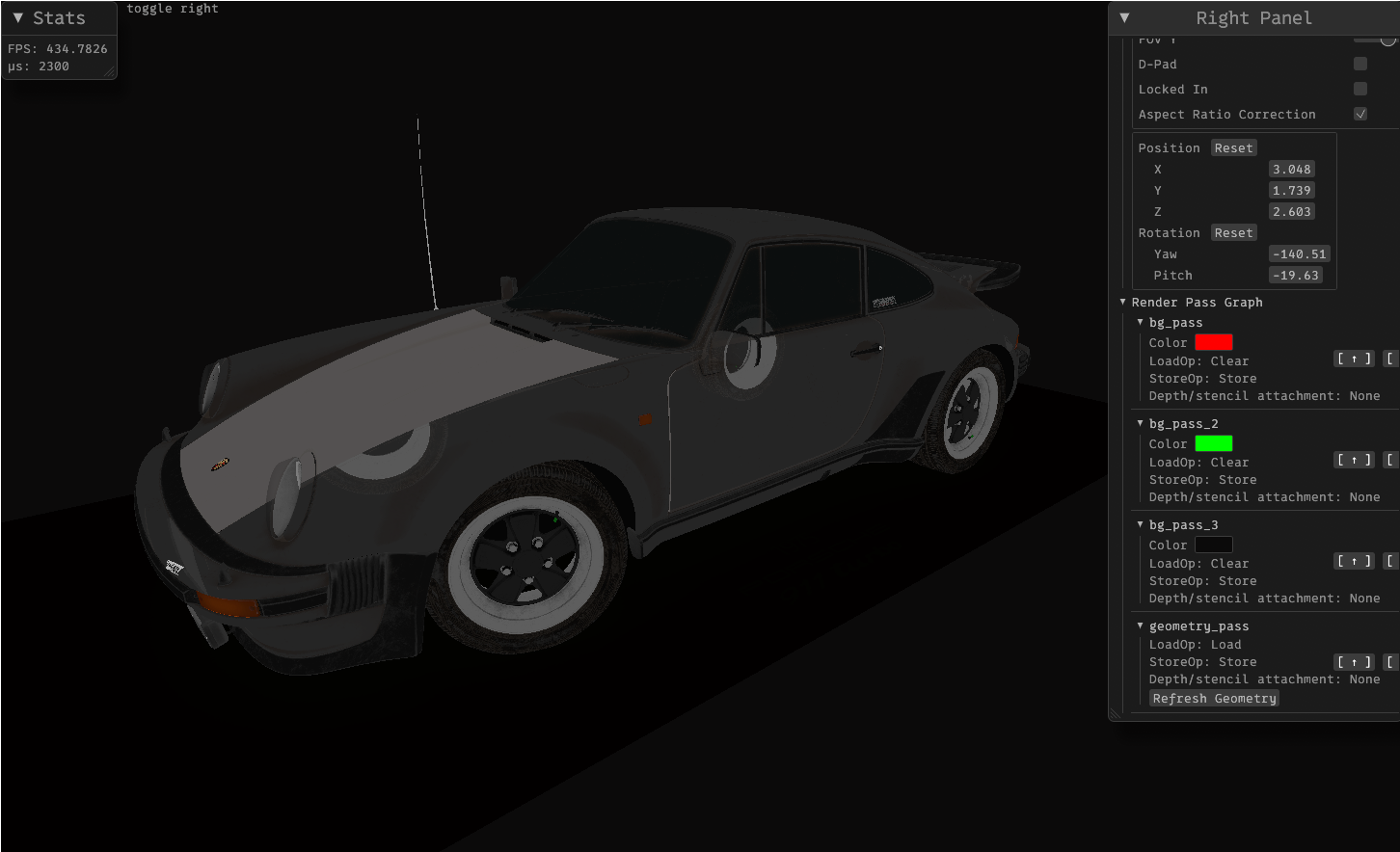Click the FPS readout in Stats
The width and height of the screenshot is (1400, 852).
(58, 48)
